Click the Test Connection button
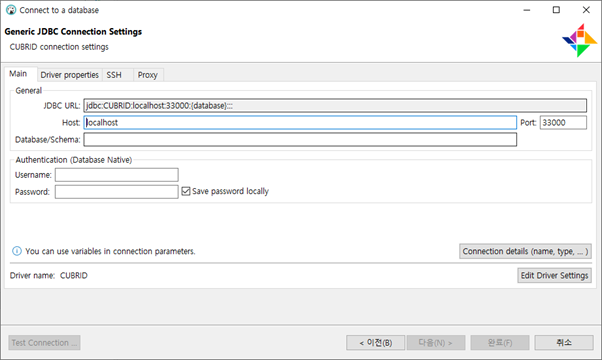Screen dimensions: 602x360 [x=44, y=342]
